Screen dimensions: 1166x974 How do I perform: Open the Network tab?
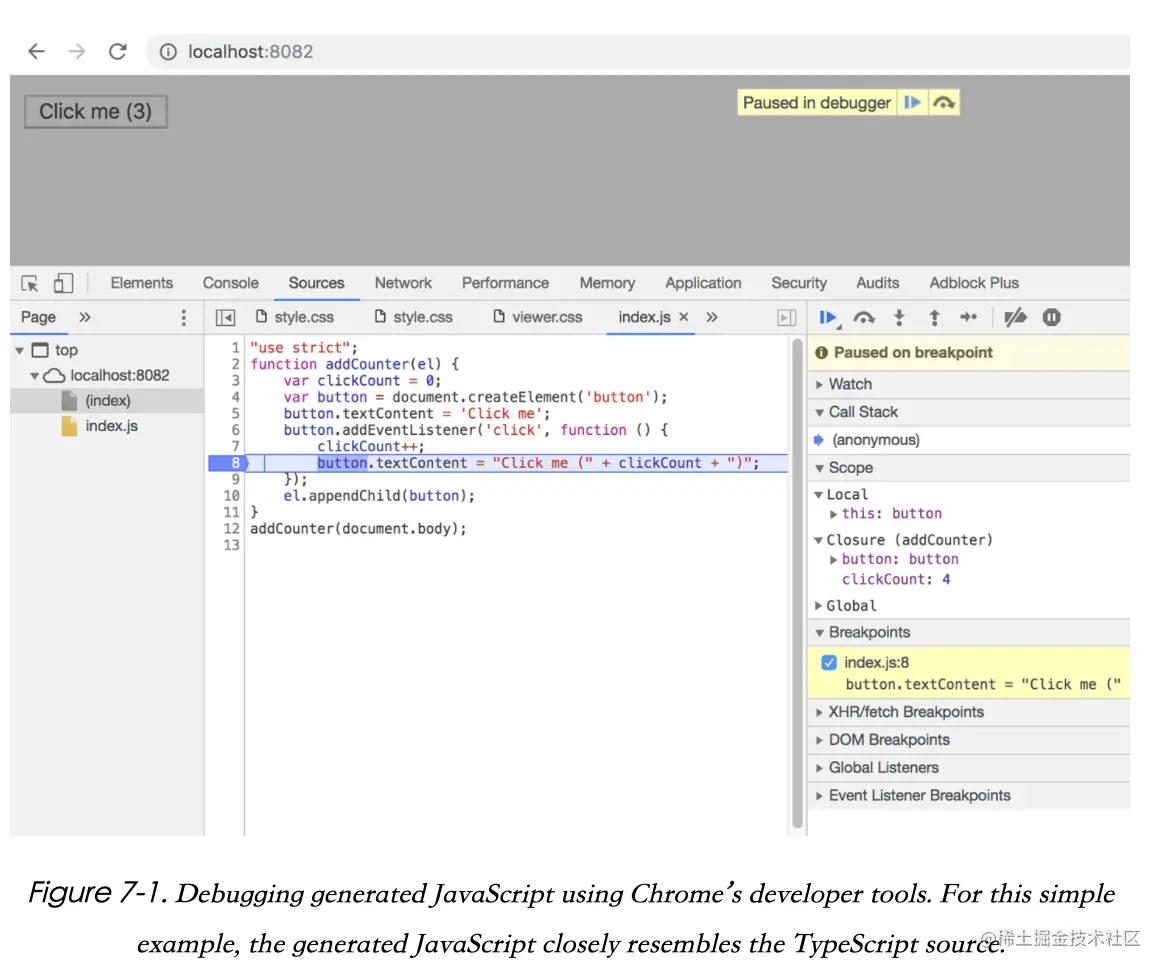click(403, 283)
